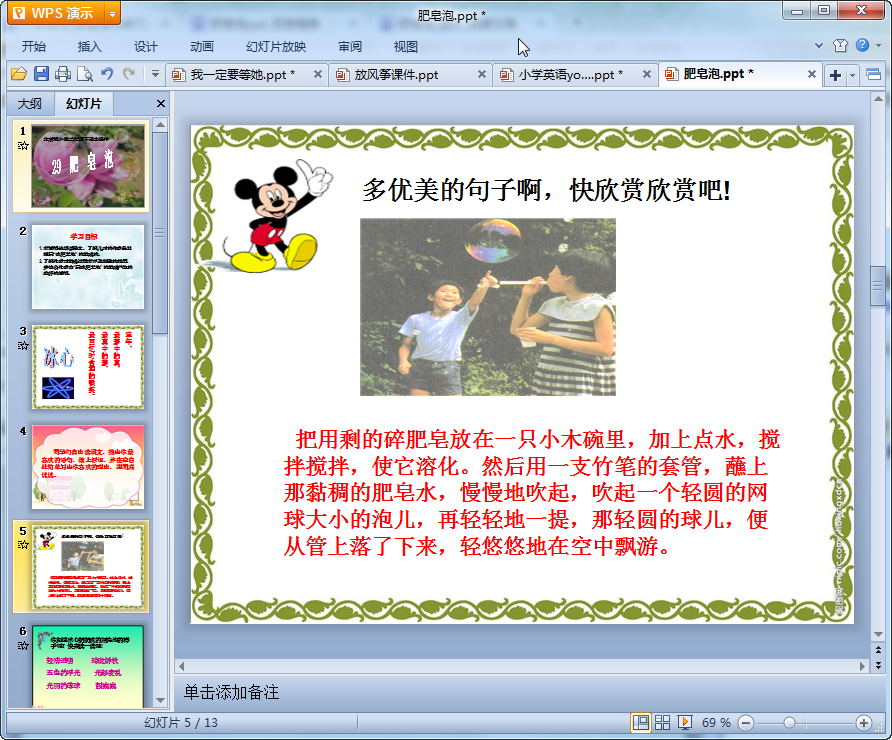
Task: Select slide 3 thumbnail 冰心
Action: click(x=88, y=367)
